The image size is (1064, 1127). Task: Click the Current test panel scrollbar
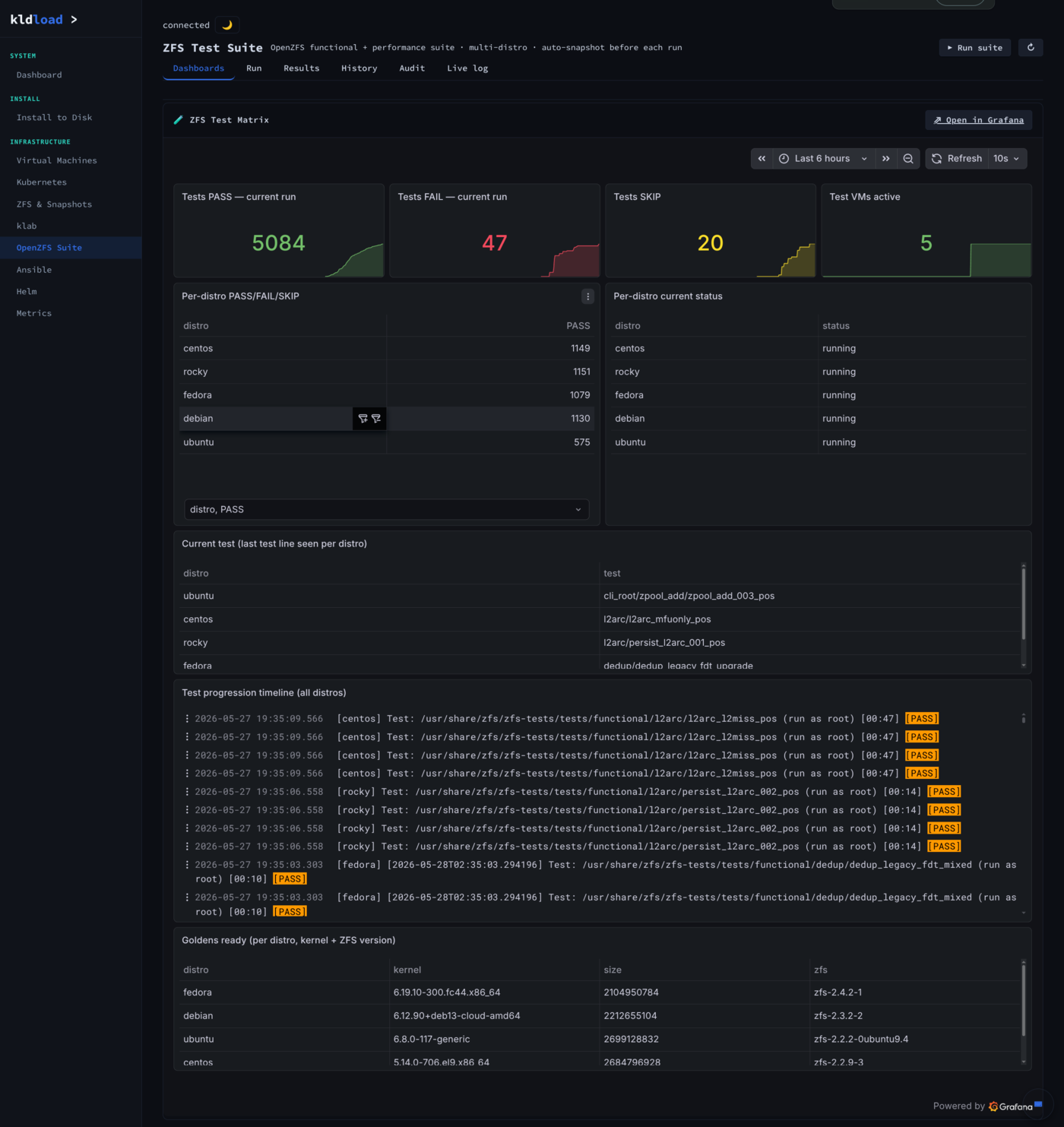click(1024, 604)
